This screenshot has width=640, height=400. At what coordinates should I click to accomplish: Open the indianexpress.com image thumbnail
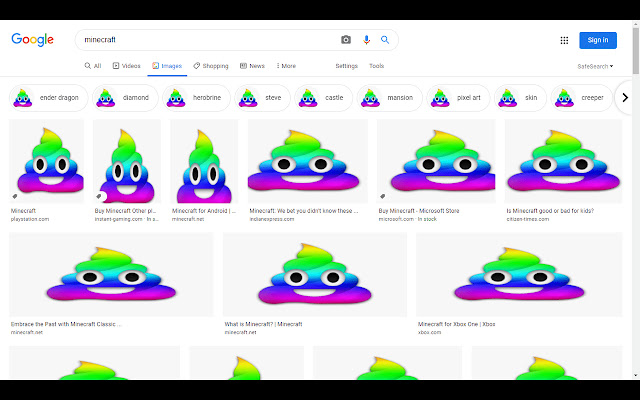click(308, 161)
